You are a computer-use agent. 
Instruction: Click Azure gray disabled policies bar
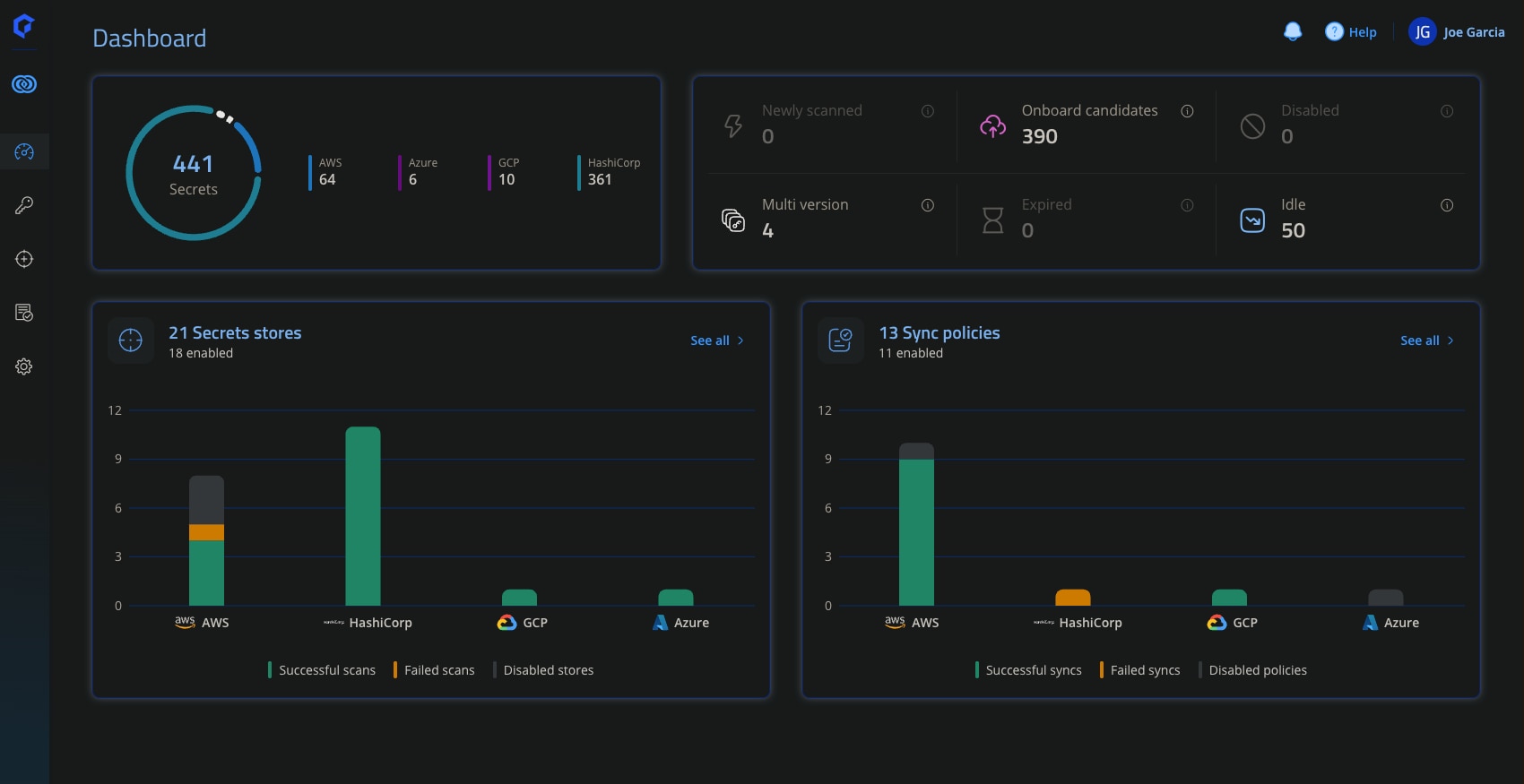click(1386, 598)
